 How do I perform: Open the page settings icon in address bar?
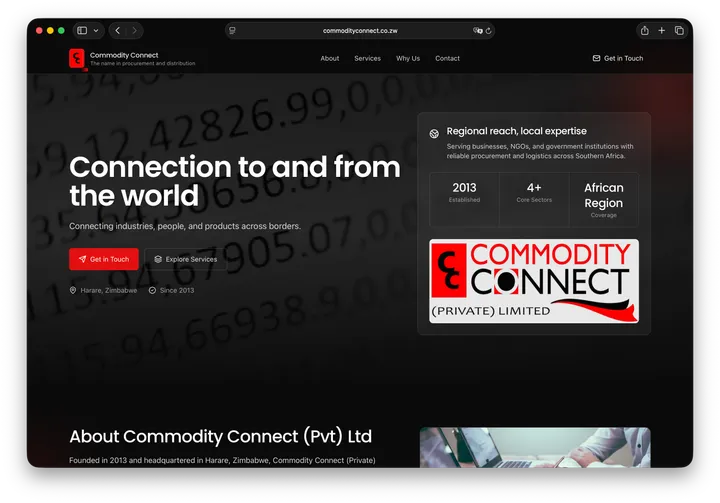(x=232, y=30)
